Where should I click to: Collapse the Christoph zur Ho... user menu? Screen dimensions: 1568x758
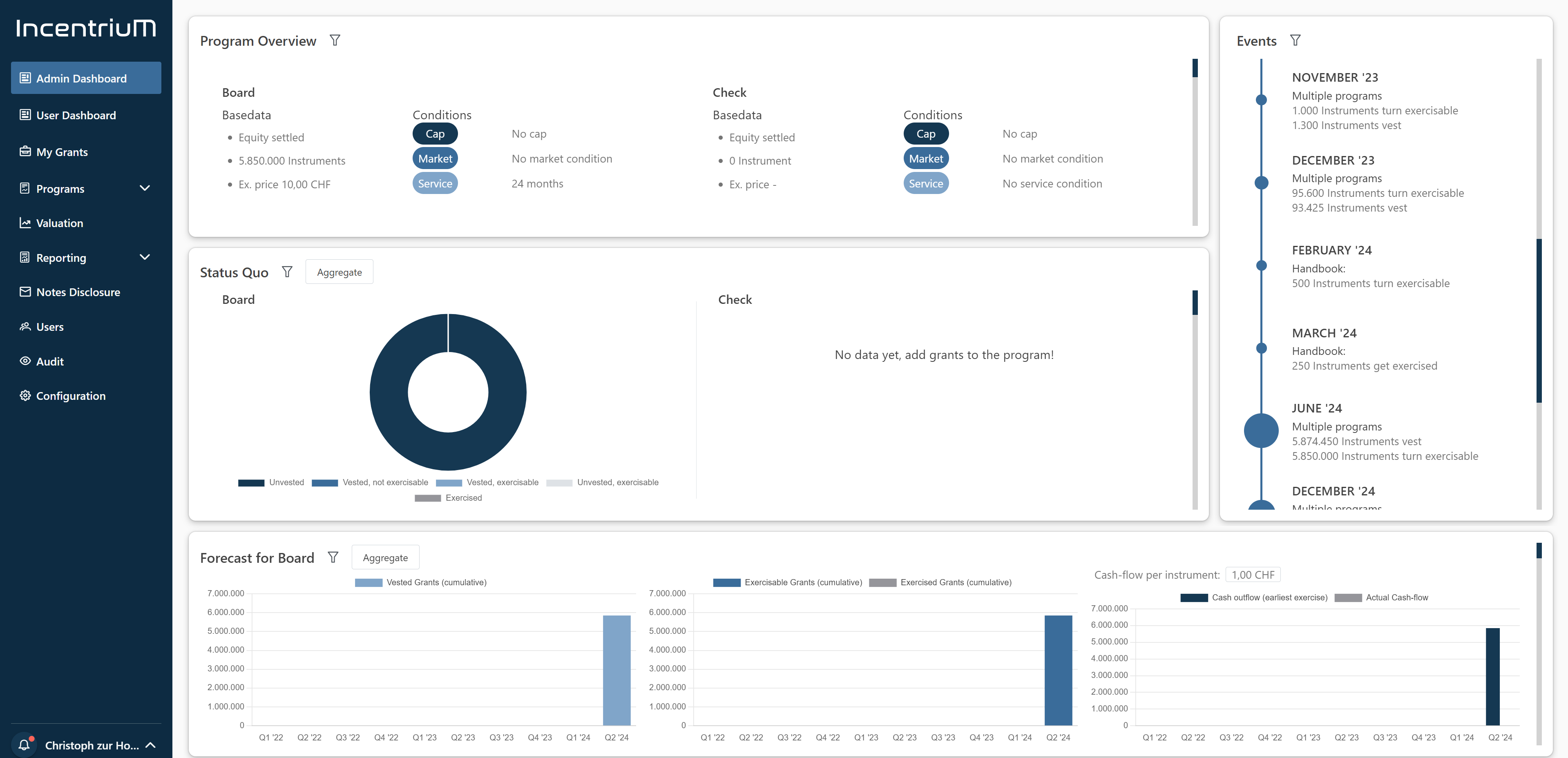(151, 745)
